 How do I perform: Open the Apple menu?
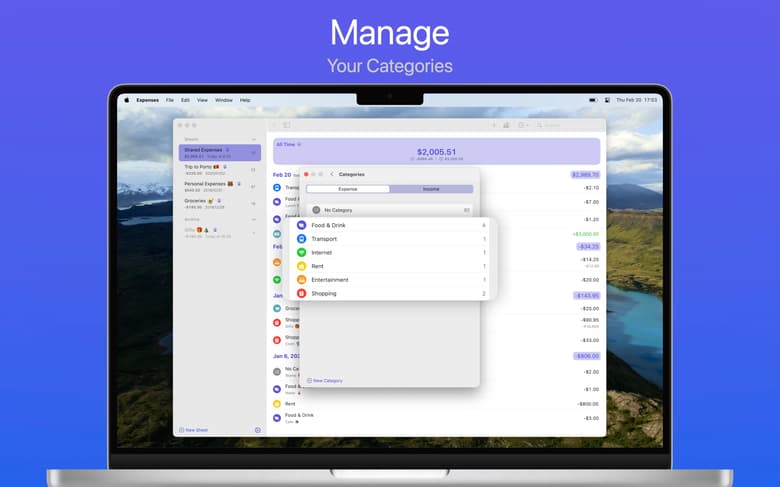pyautogui.click(x=126, y=100)
